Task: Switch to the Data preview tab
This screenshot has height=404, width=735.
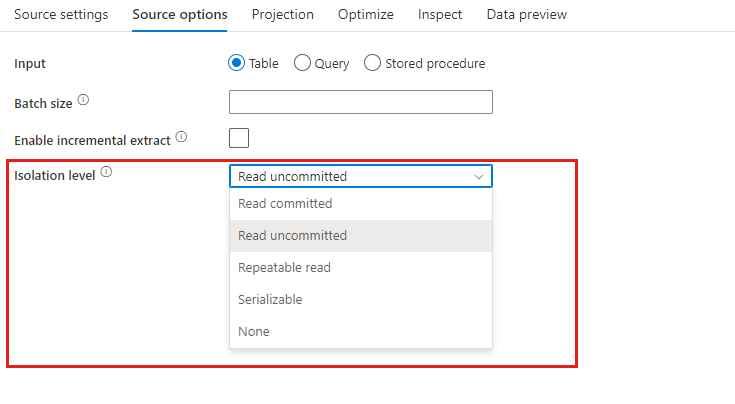Action: (527, 15)
